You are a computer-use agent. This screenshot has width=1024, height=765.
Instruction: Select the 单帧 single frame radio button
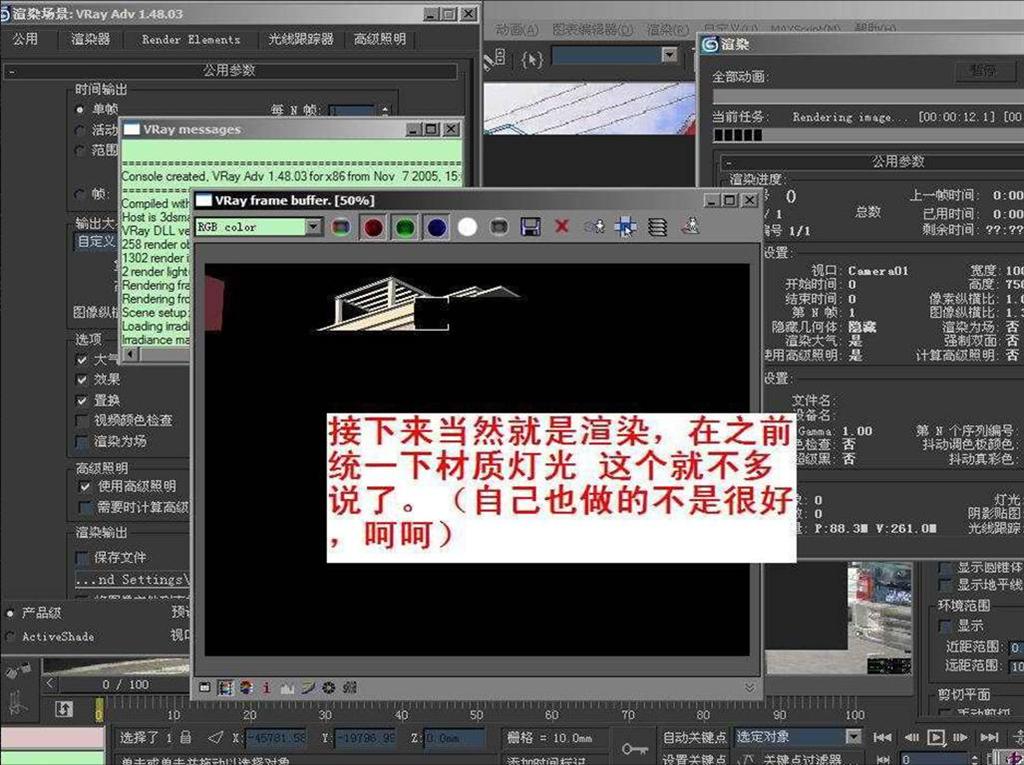point(80,109)
